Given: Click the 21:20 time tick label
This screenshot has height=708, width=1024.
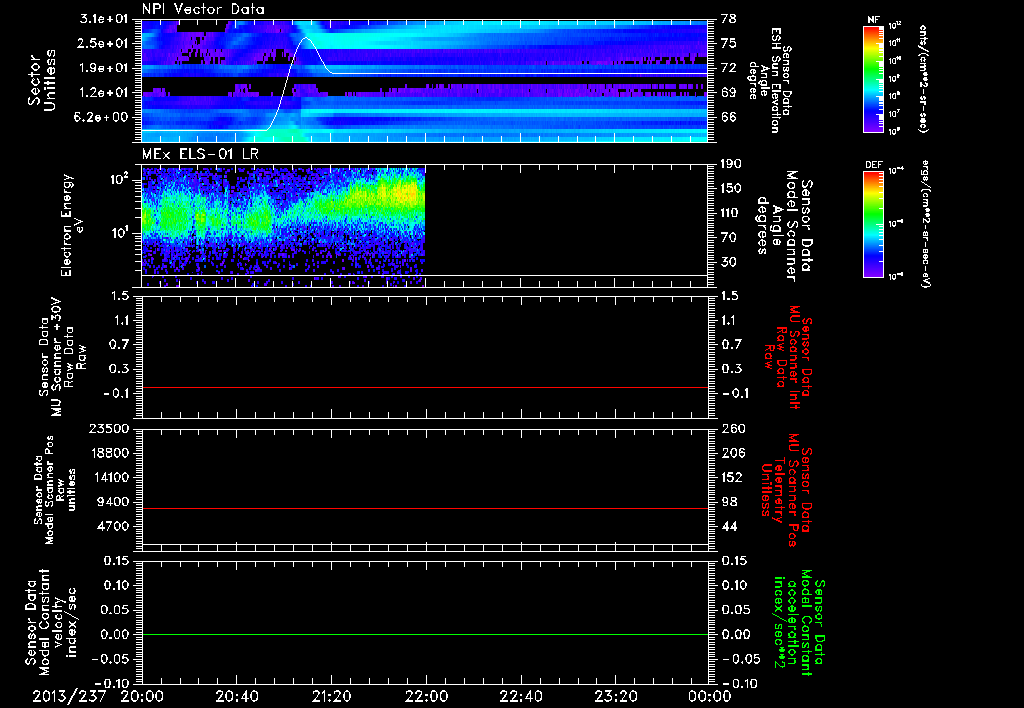Looking at the screenshot, I should tap(331, 696).
